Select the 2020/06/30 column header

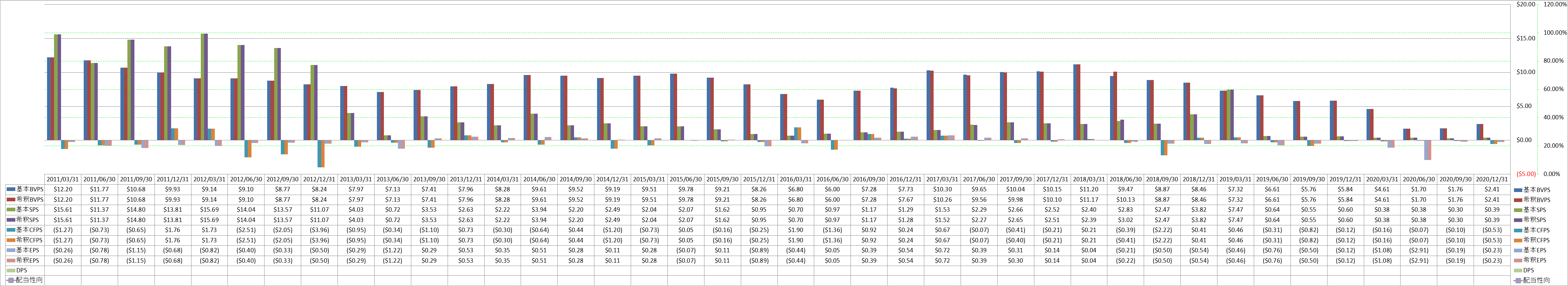(1419, 180)
